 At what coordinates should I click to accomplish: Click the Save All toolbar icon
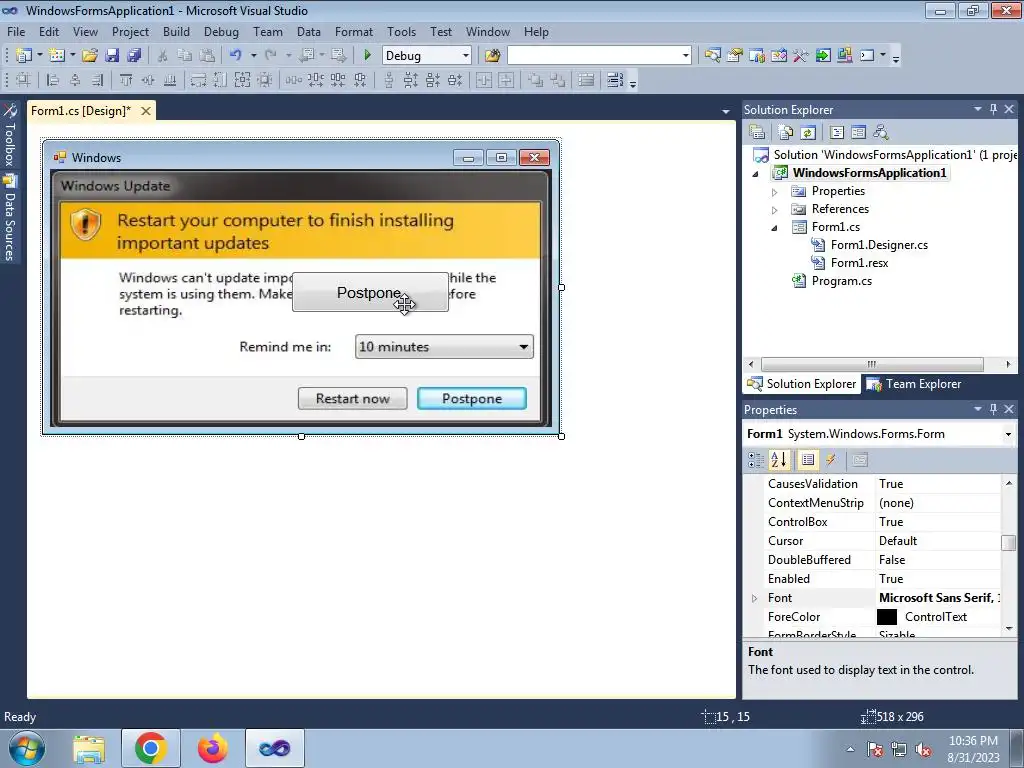point(134,56)
